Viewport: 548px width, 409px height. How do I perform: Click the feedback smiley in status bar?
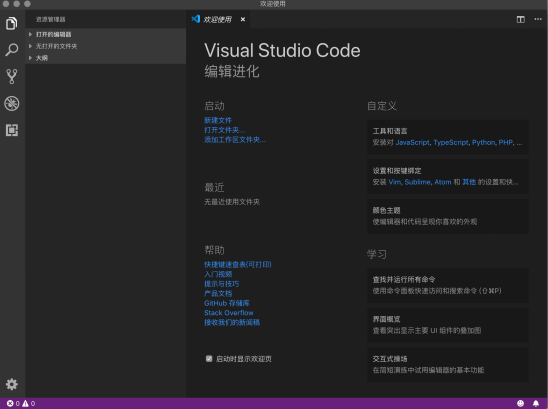[x=520, y=403]
